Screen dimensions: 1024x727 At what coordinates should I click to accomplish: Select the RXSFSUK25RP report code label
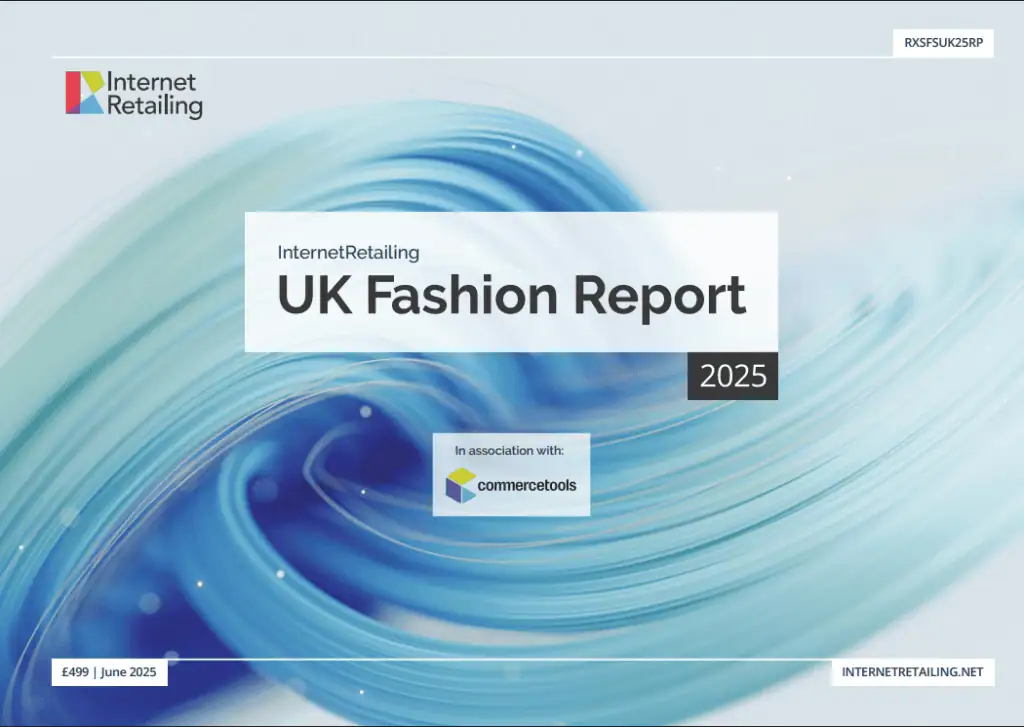[943, 43]
